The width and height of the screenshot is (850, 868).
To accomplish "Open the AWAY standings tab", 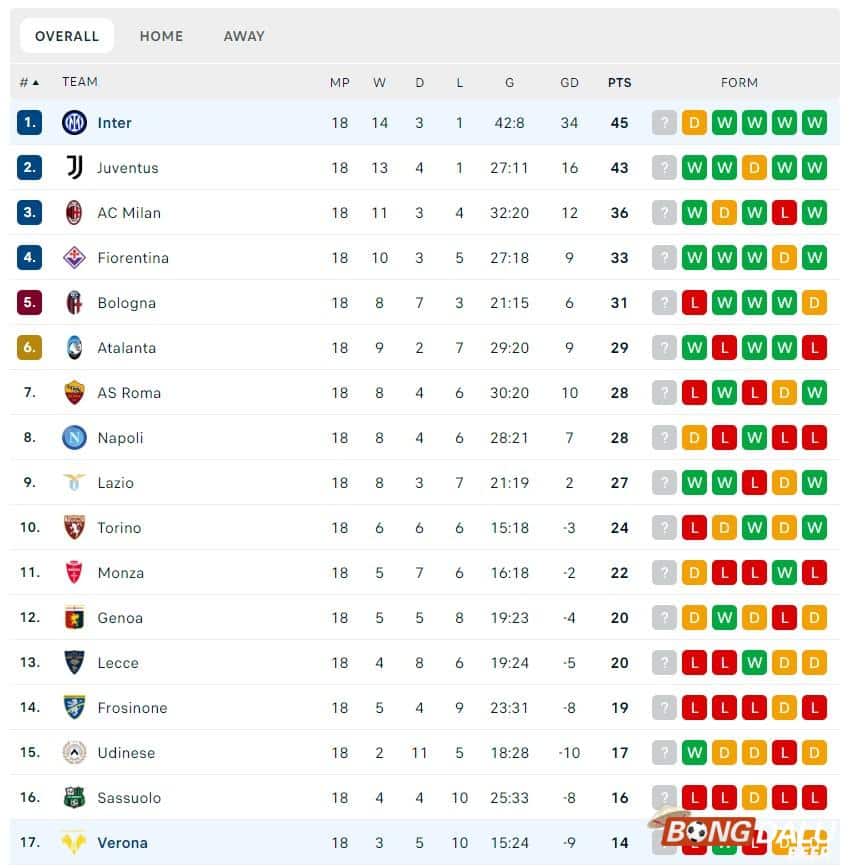I will click(244, 35).
